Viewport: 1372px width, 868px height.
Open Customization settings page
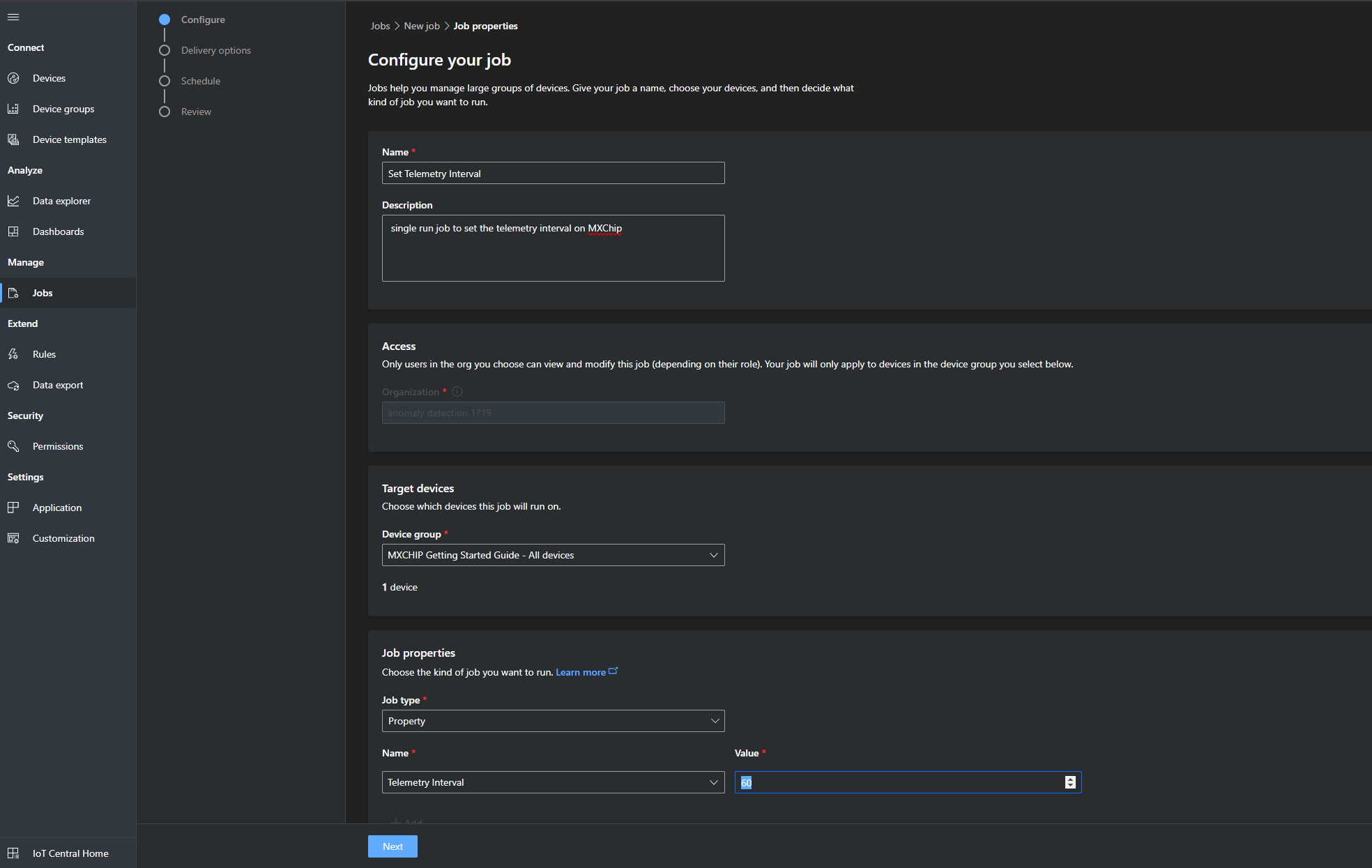pyautogui.click(x=63, y=538)
